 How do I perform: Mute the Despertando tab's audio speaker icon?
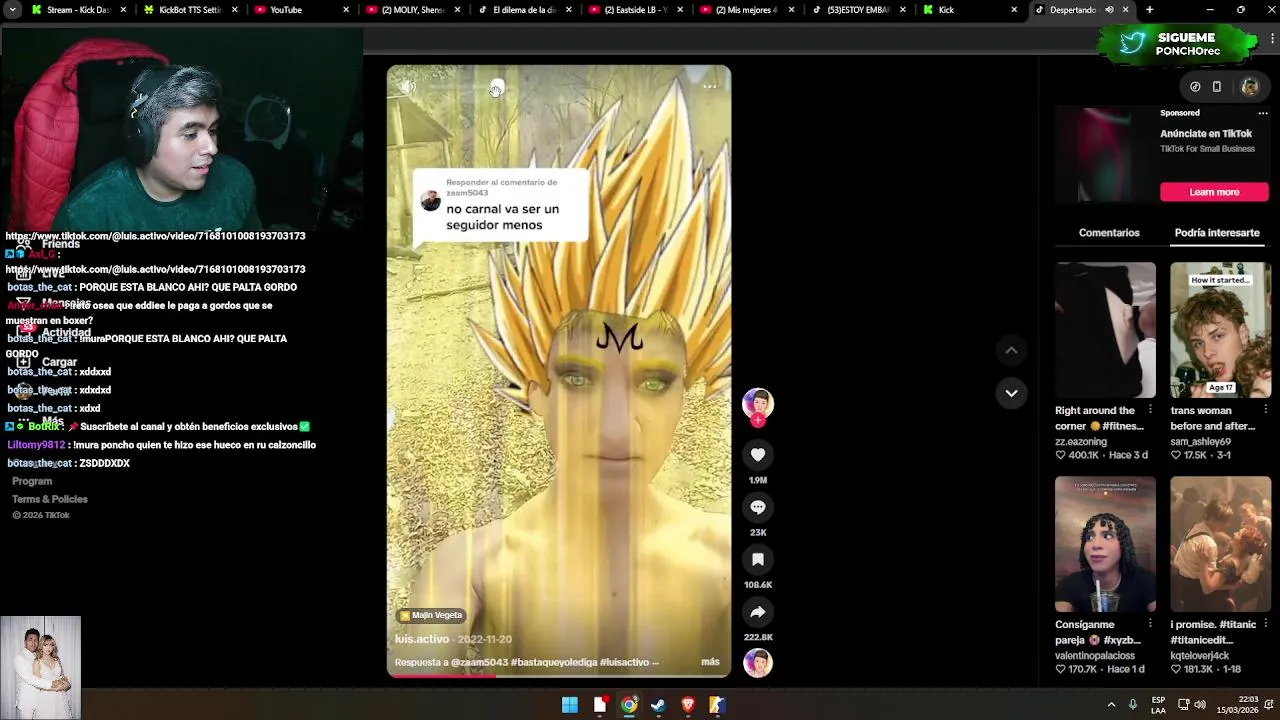(1109, 10)
